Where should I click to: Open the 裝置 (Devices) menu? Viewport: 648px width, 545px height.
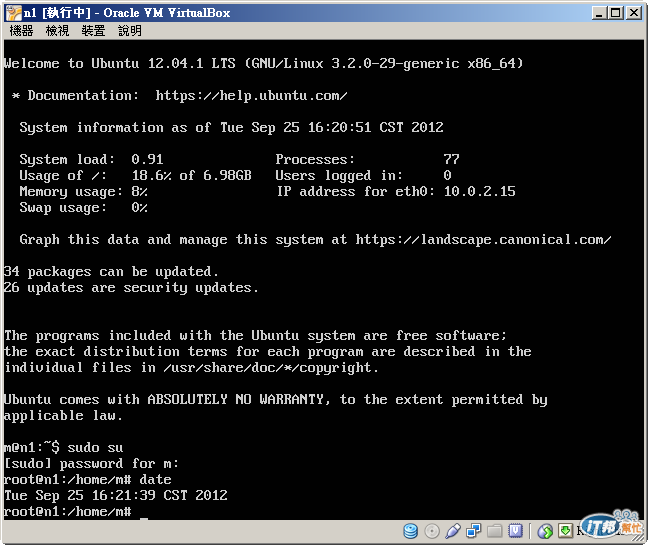[93, 31]
